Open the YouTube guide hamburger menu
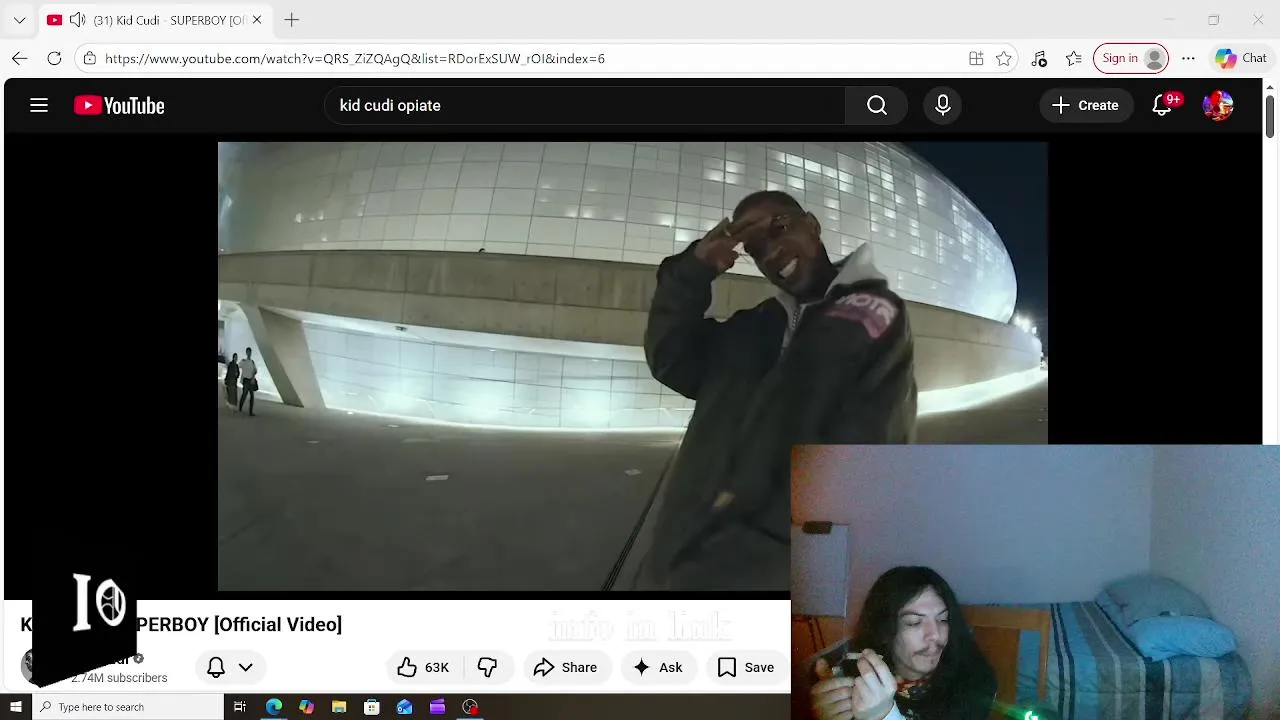This screenshot has width=1280, height=720. click(39, 105)
